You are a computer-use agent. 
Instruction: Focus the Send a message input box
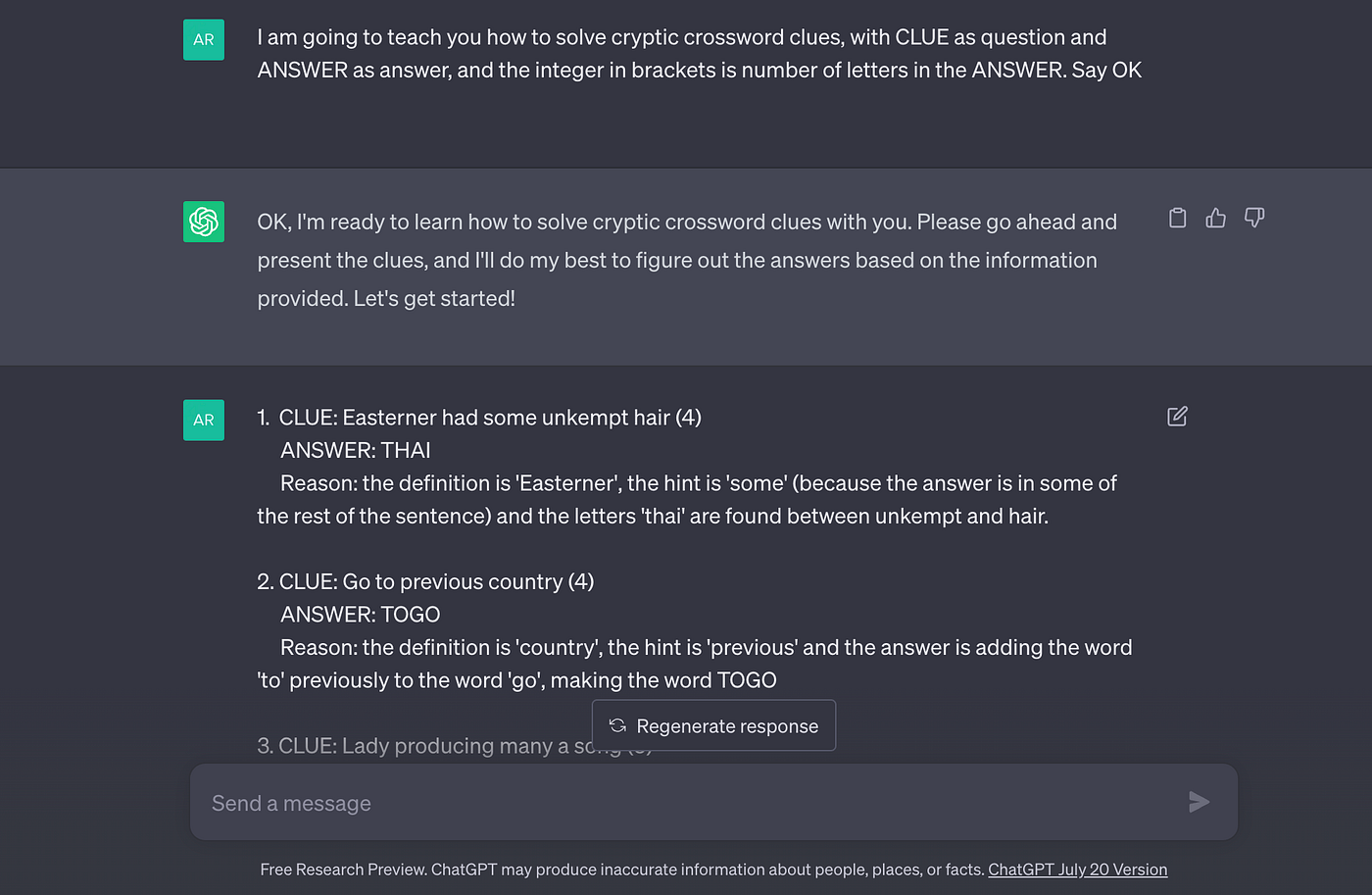(x=686, y=803)
